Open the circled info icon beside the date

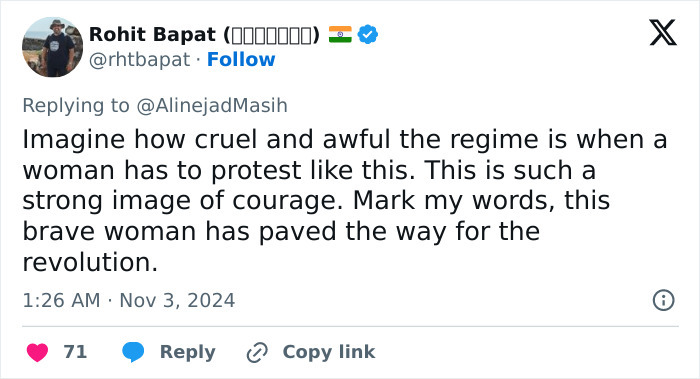pyautogui.click(x=663, y=300)
